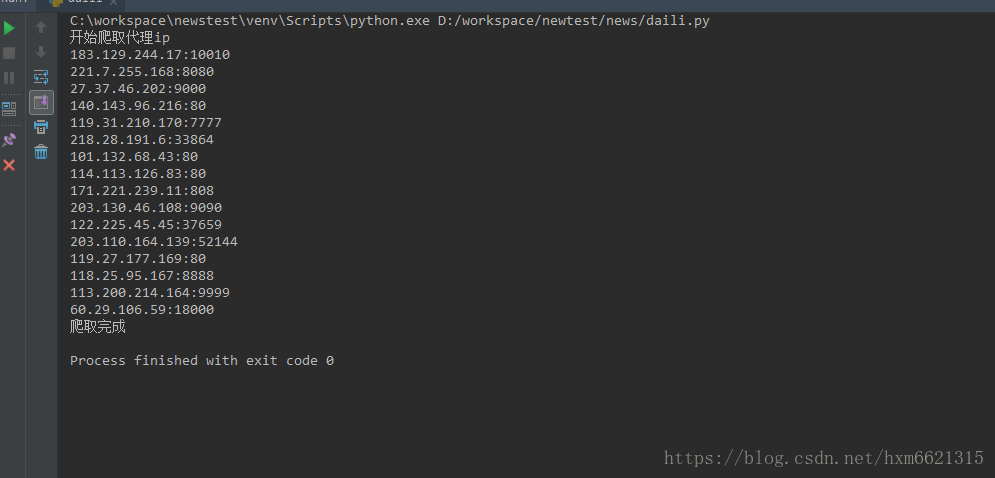Viewport: 995px width, 478px height.
Task: Click the Up stack trace arrow
Action: click(x=41, y=28)
